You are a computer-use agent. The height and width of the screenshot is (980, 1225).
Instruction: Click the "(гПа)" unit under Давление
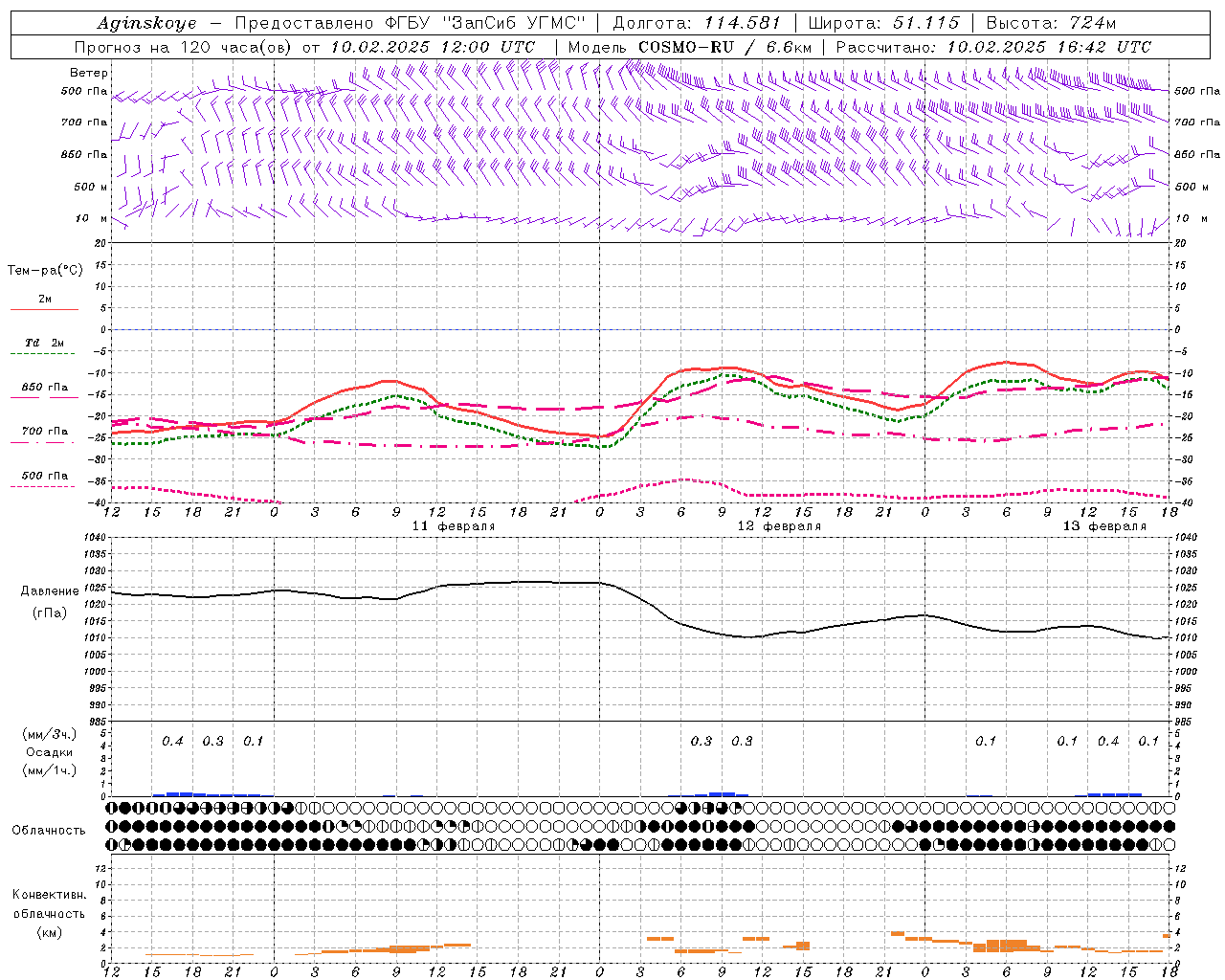[x=50, y=613]
